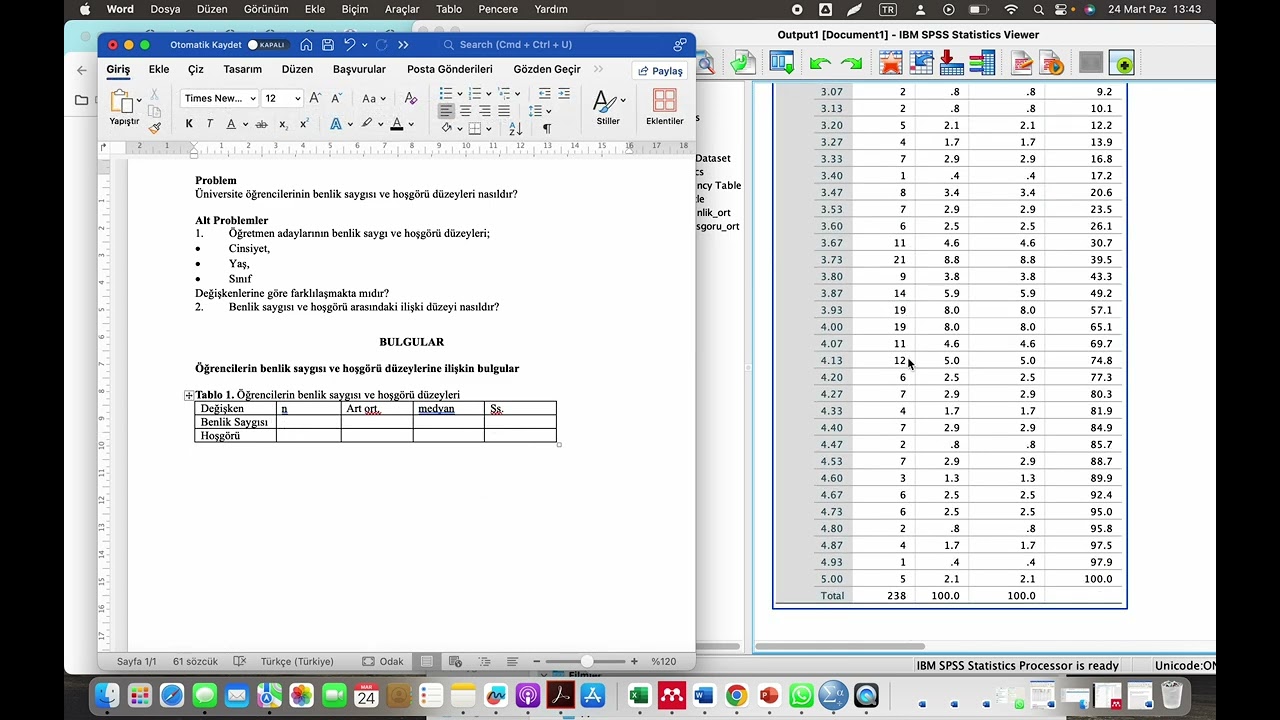Click the Paylaş (Share) button
This screenshot has height=720, width=1280.
(660, 71)
